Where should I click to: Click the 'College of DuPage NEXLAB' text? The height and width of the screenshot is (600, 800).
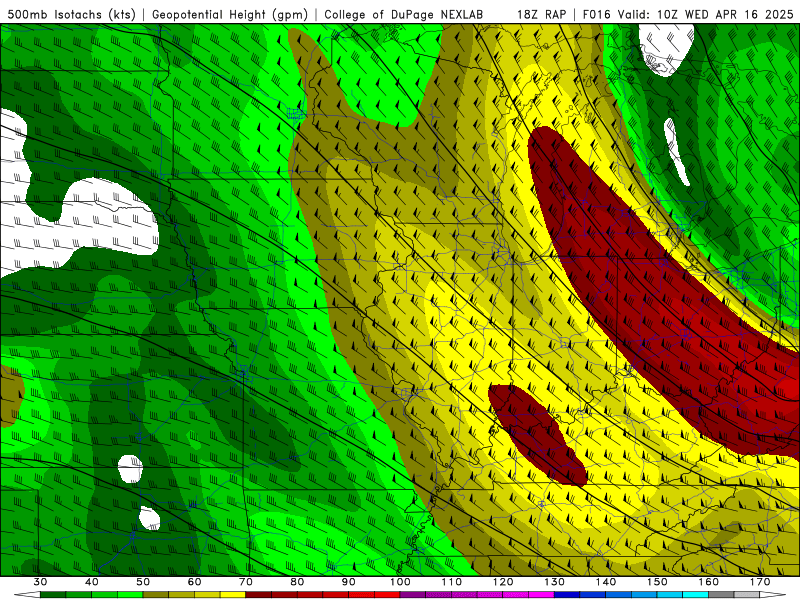(404, 14)
